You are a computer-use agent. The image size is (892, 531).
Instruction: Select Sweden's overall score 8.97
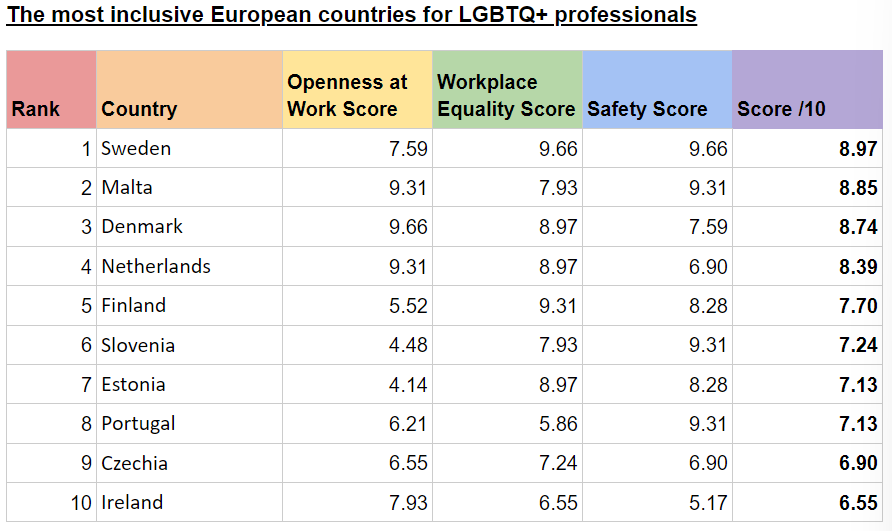858,149
